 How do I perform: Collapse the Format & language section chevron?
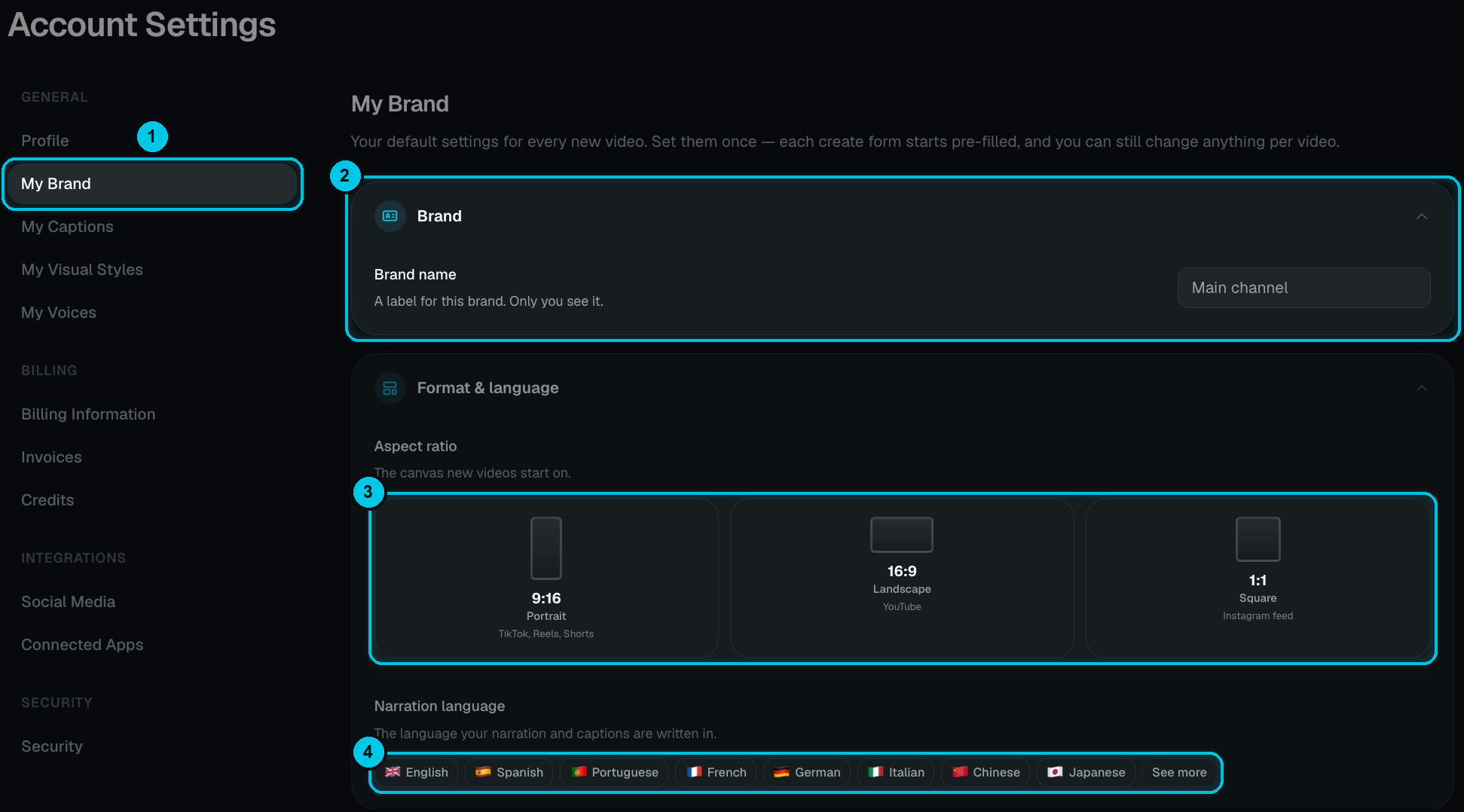pyautogui.click(x=1422, y=388)
